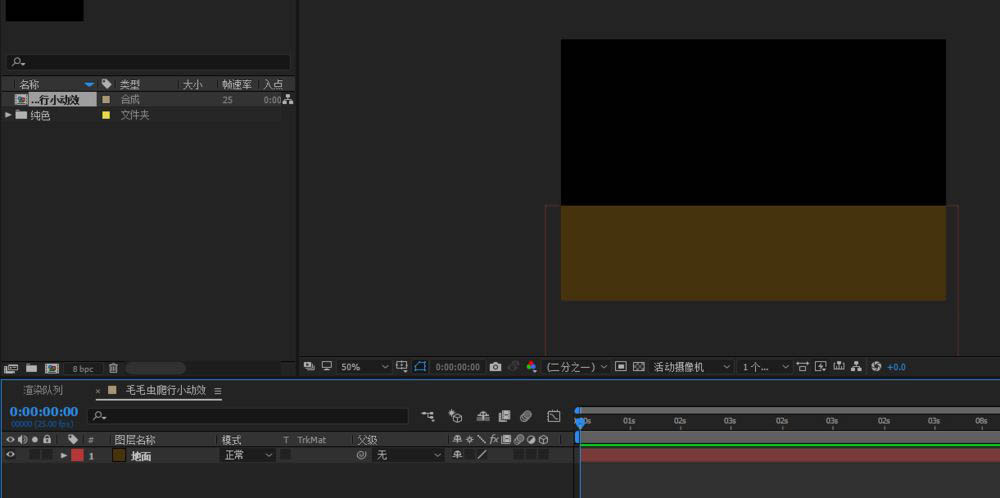Open the 50% magnification dropdown
Image resolution: width=1000 pixels, height=498 pixels.
pos(364,367)
